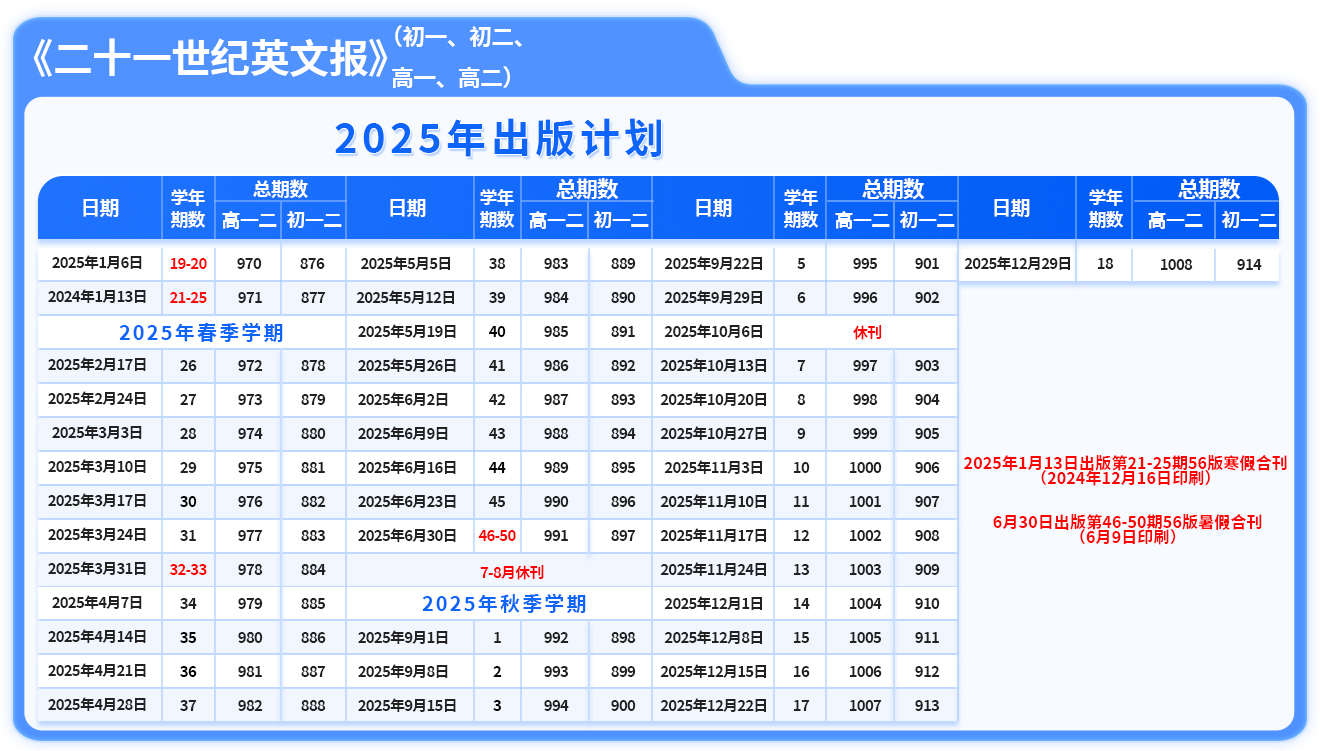
Task: Select the cell "992"
Action: click(x=555, y=638)
